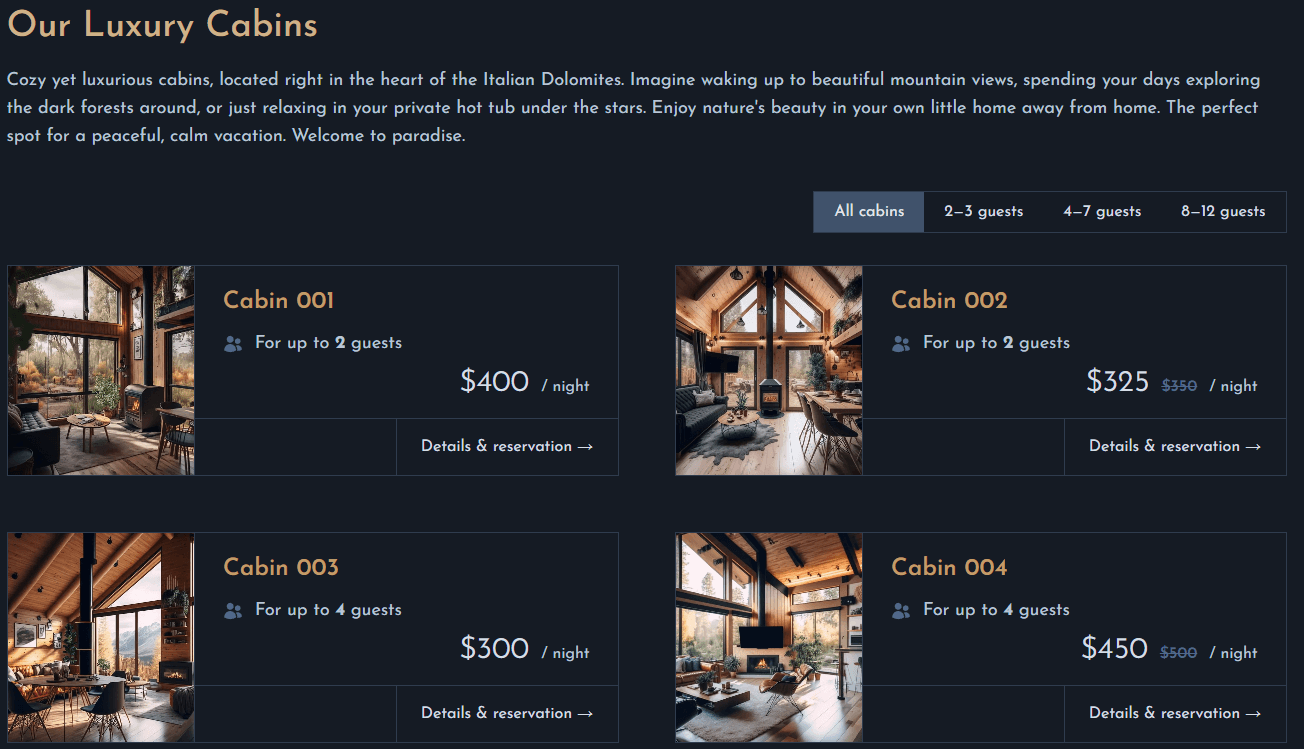Switch to the 8–12 guests filter
1304x749 pixels.
[1223, 212]
